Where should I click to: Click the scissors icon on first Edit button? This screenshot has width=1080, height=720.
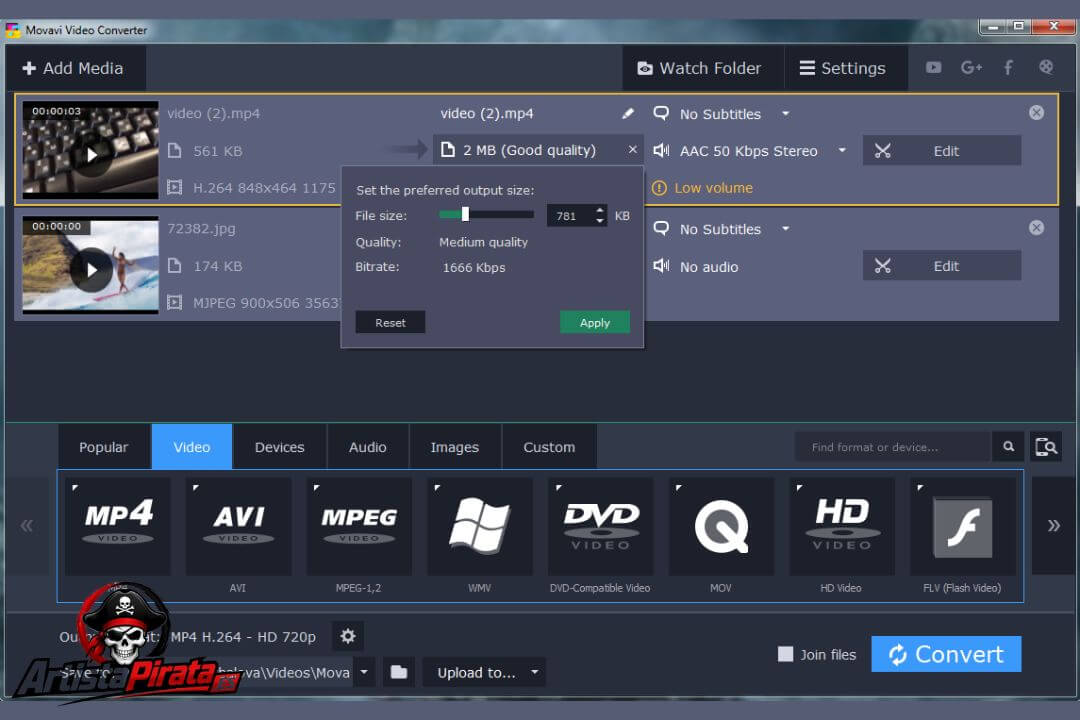882,150
